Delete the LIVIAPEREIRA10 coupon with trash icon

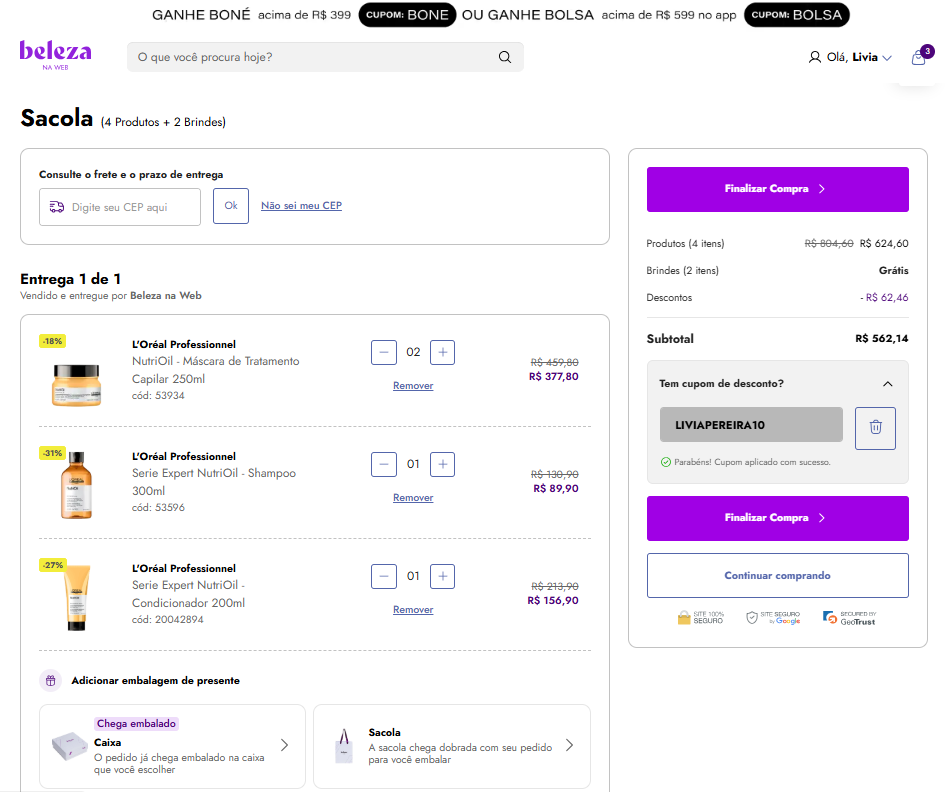(875, 428)
